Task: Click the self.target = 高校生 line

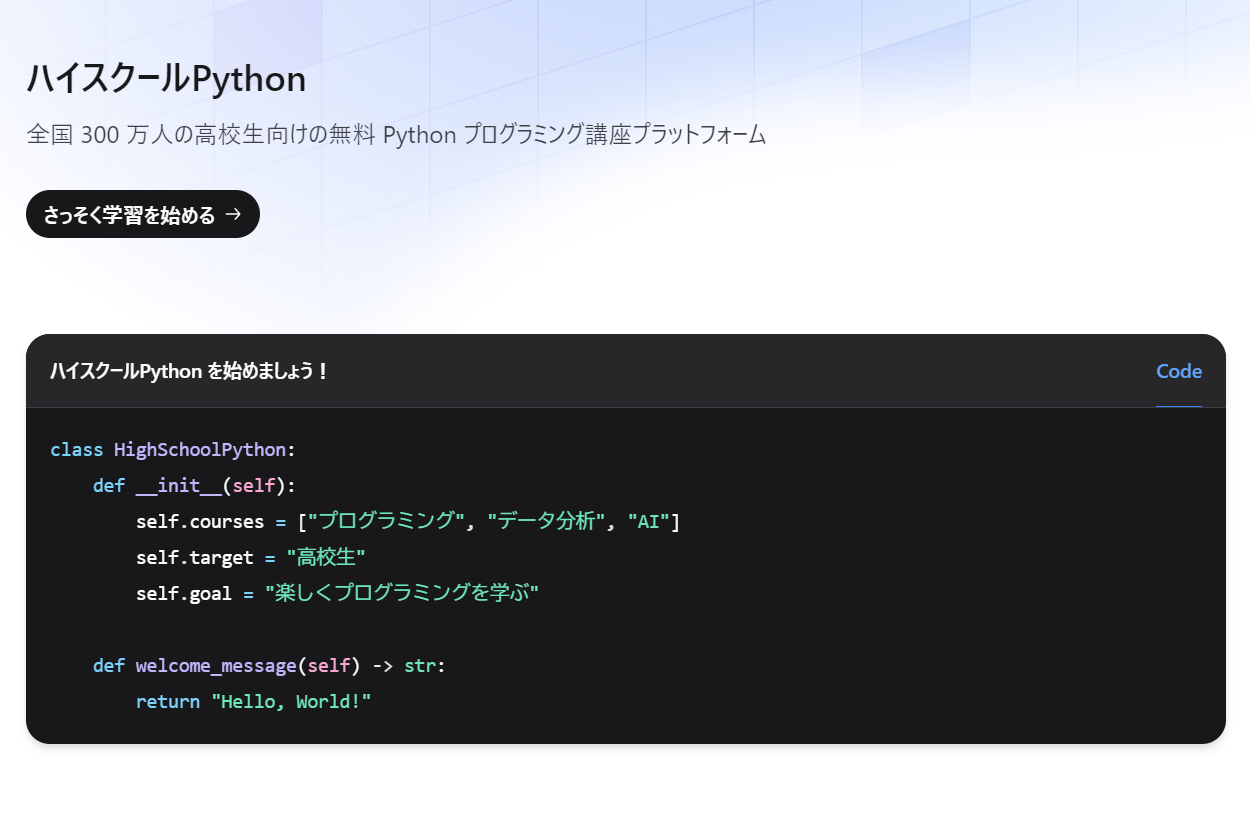Action: [250, 557]
